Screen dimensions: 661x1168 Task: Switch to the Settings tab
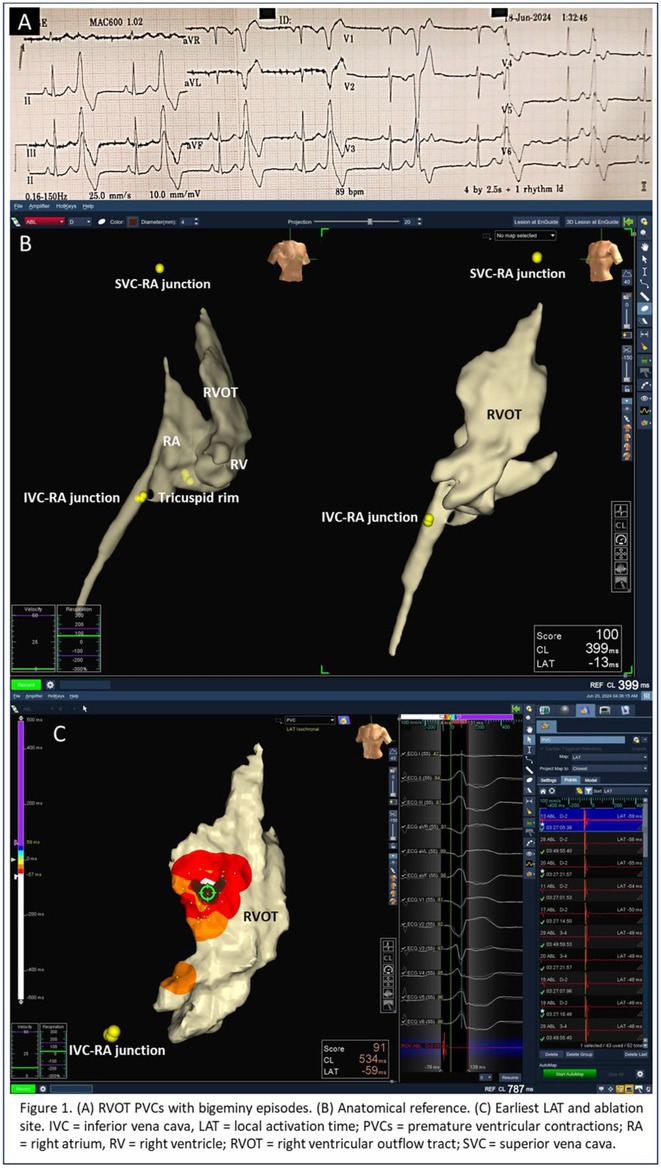coord(548,780)
